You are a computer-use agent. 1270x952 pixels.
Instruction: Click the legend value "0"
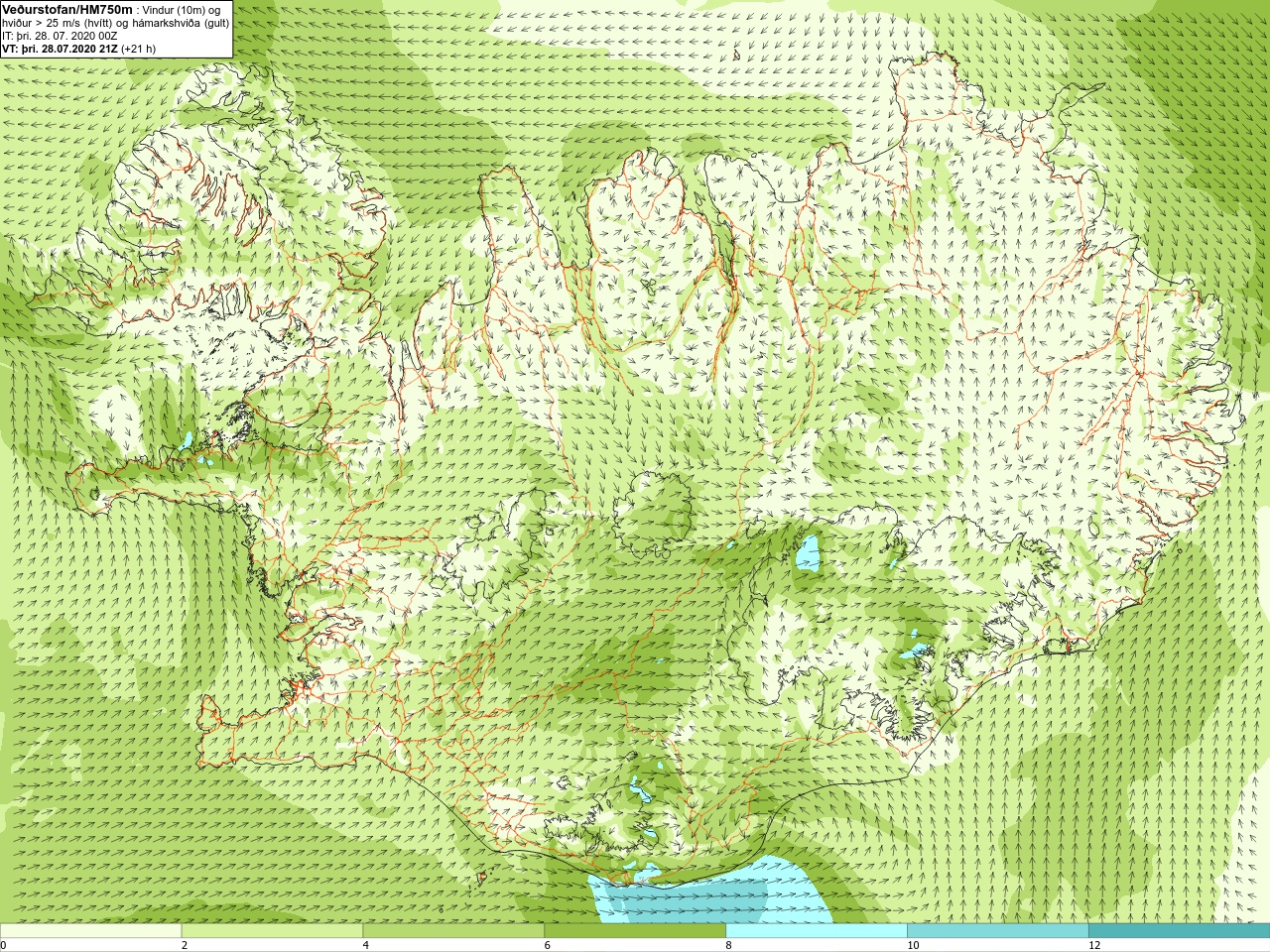coord(4,945)
